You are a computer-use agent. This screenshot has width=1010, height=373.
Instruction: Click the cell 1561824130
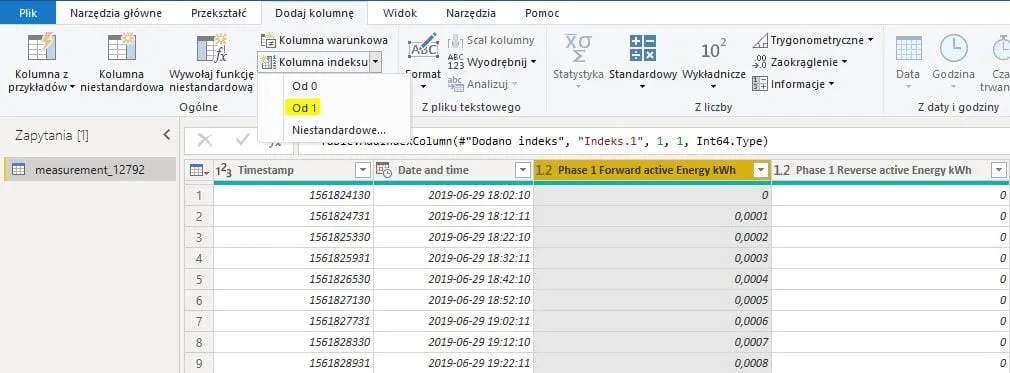point(293,195)
